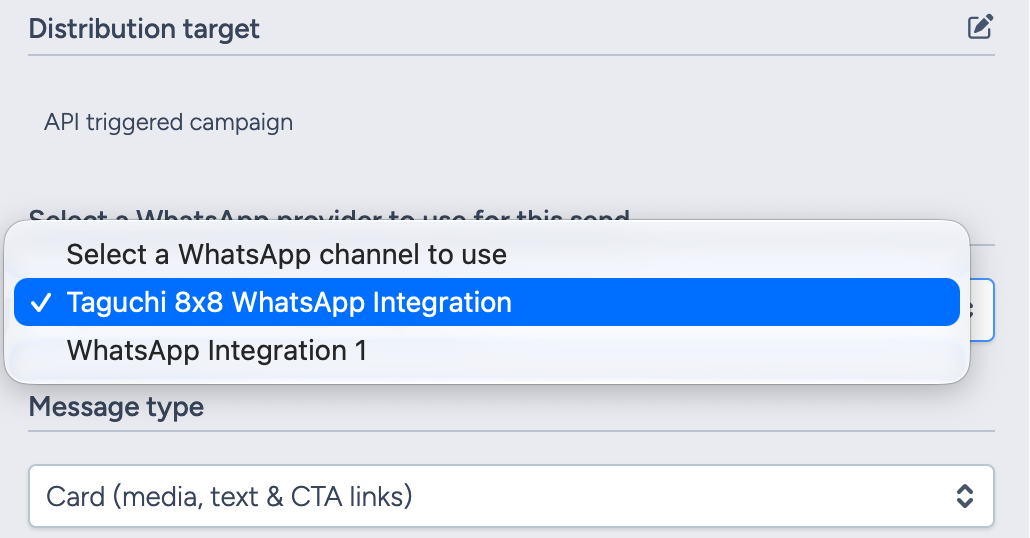Choose Taguchi 8x8 WhatsApp Integration option

tap(487, 302)
